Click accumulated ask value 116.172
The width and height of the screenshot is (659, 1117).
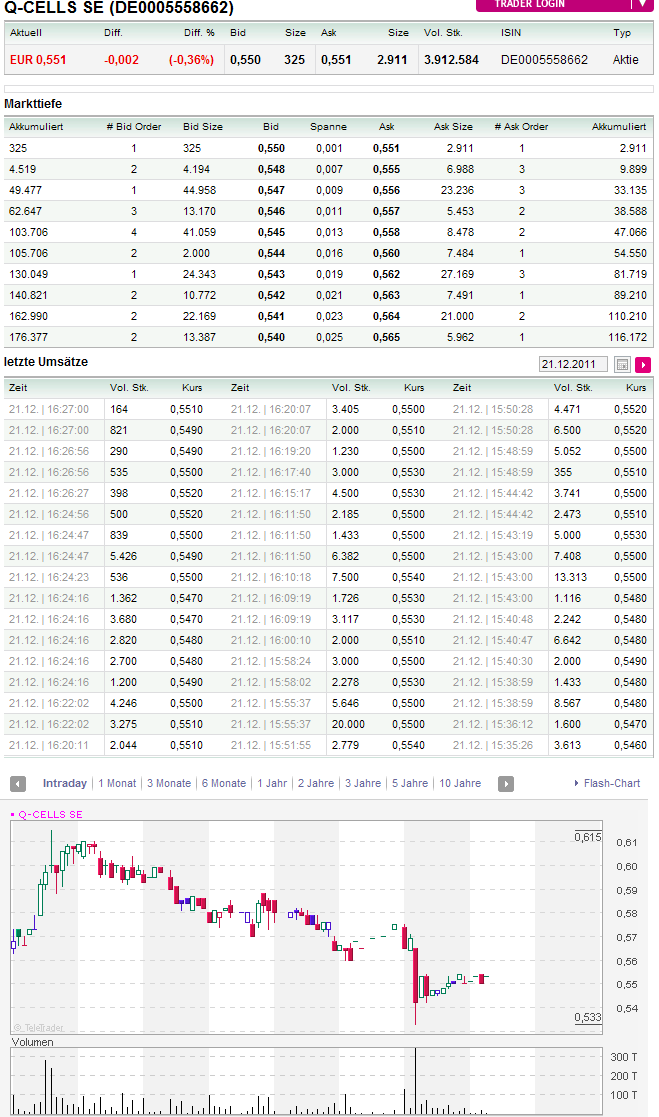coord(627,337)
